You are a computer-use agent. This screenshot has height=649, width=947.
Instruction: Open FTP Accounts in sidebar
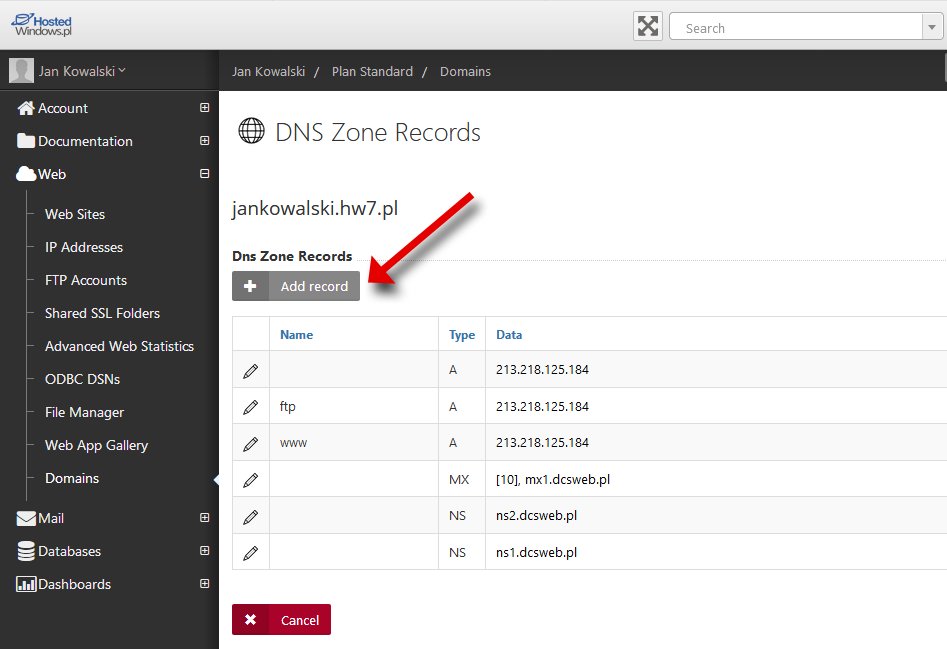tap(86, 280)
